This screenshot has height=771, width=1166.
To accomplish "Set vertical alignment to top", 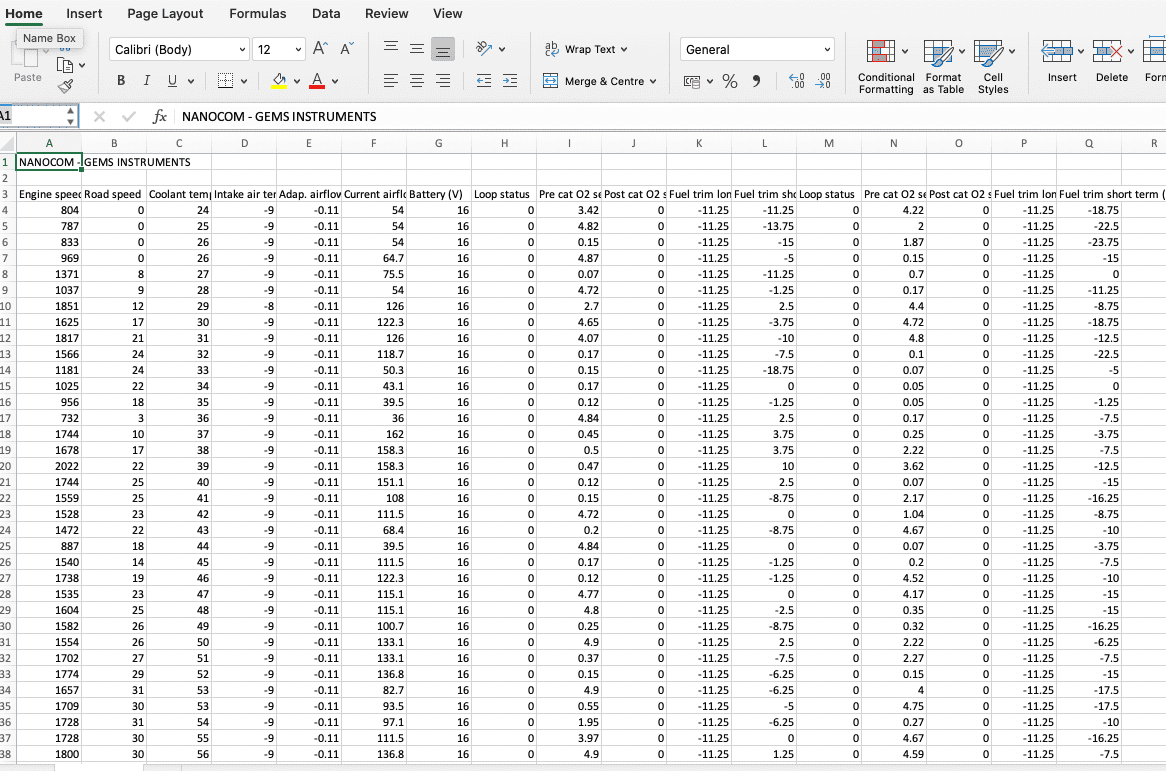I will (390, 49).
